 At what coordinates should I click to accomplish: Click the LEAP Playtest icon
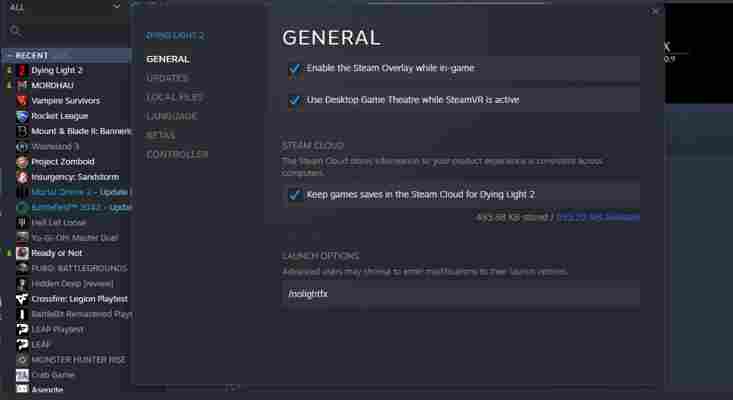tap(22, 329)
